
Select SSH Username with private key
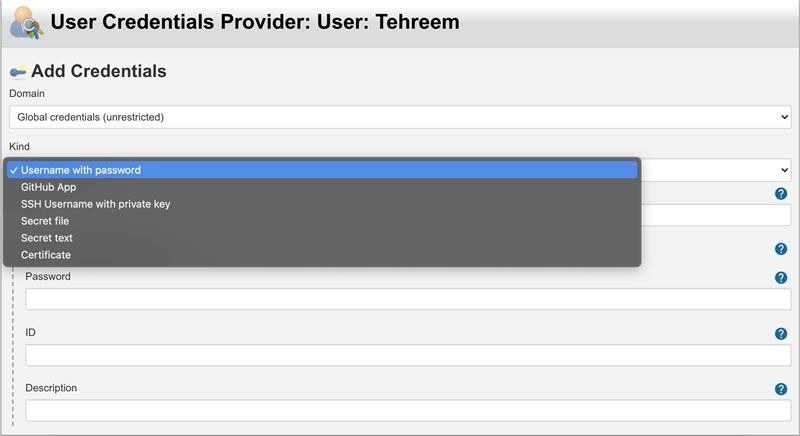tap(96, 204)
